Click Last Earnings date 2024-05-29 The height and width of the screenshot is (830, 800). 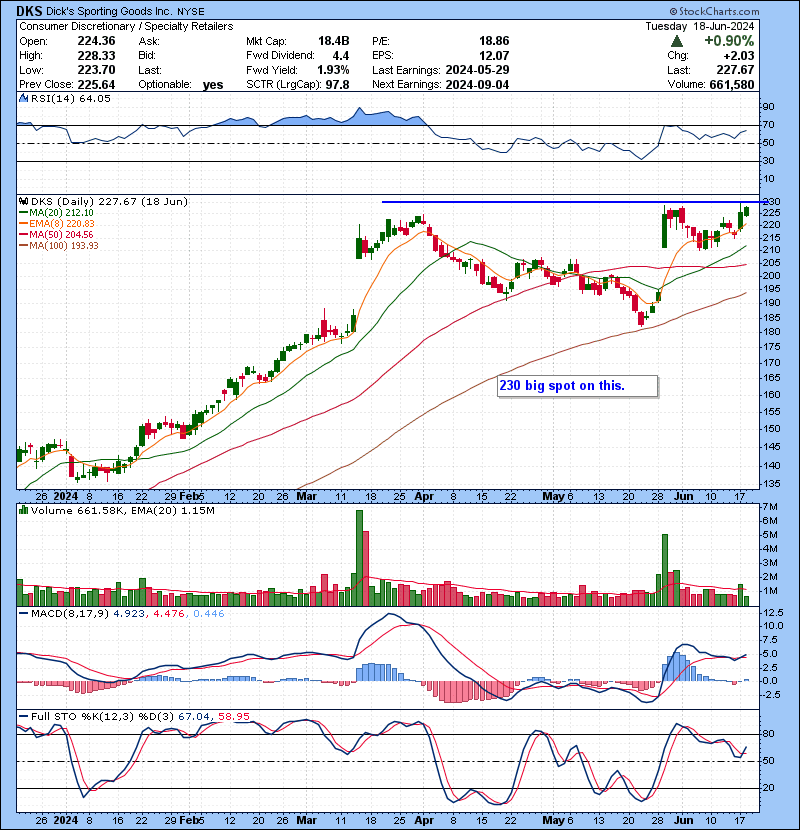pos(477,70)
